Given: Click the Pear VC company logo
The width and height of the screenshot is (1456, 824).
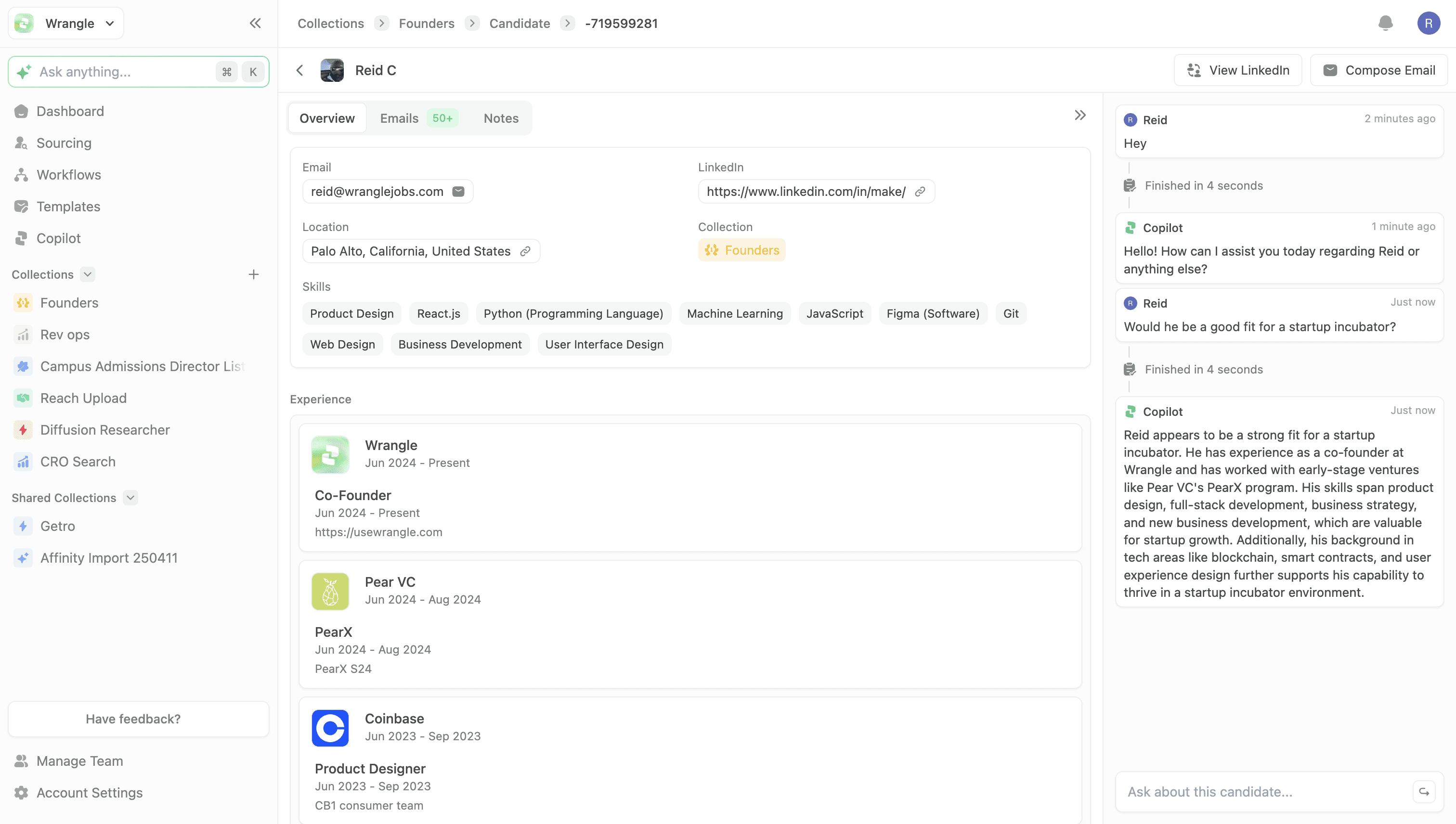Looking at the screenshot, I should (330, 592).
